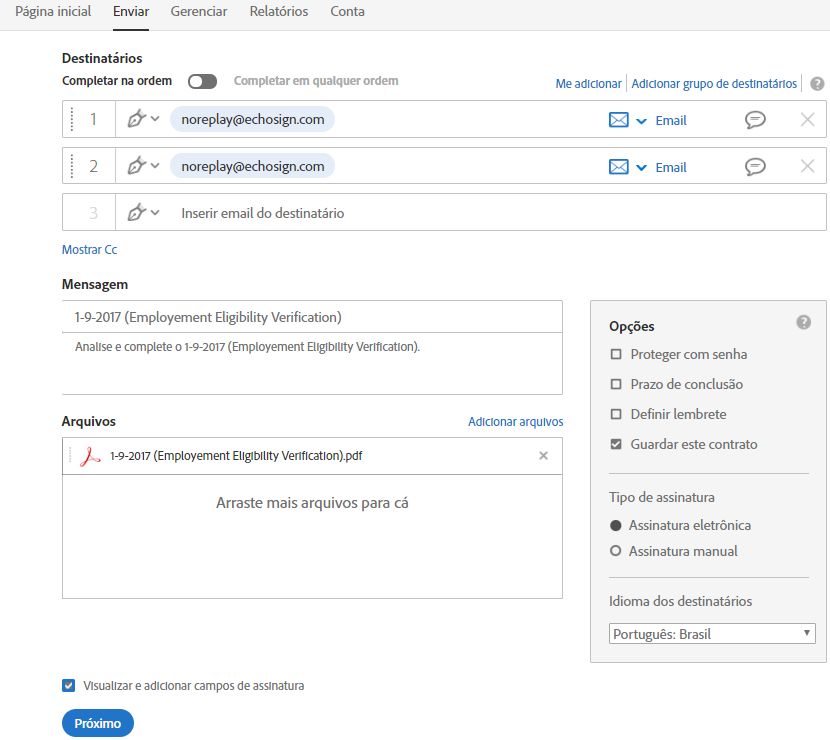830x740 pixels.
Task: Open private message icon for recipient 1
Action: [755, 120]
